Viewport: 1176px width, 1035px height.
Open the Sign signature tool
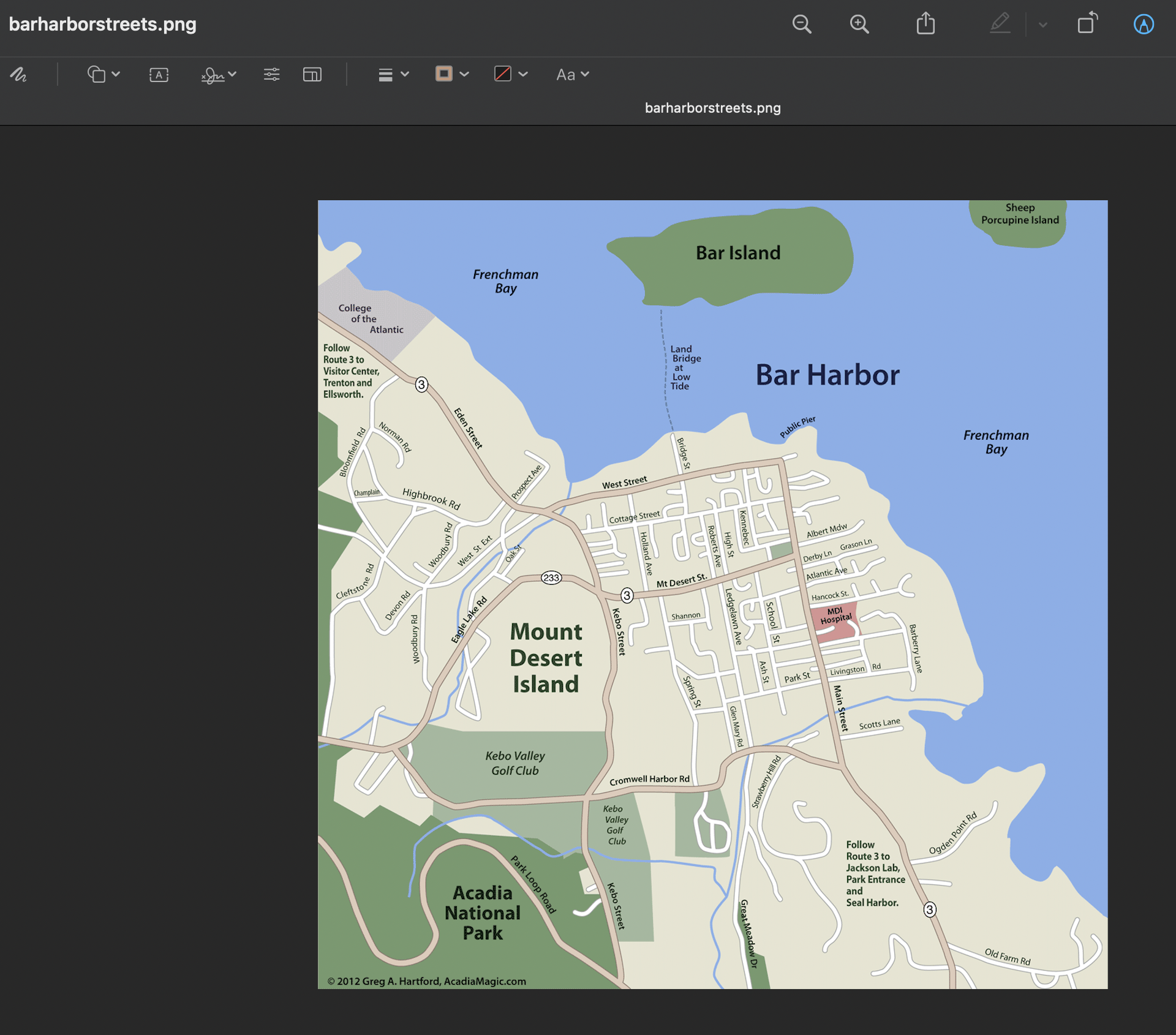(213, 75)
